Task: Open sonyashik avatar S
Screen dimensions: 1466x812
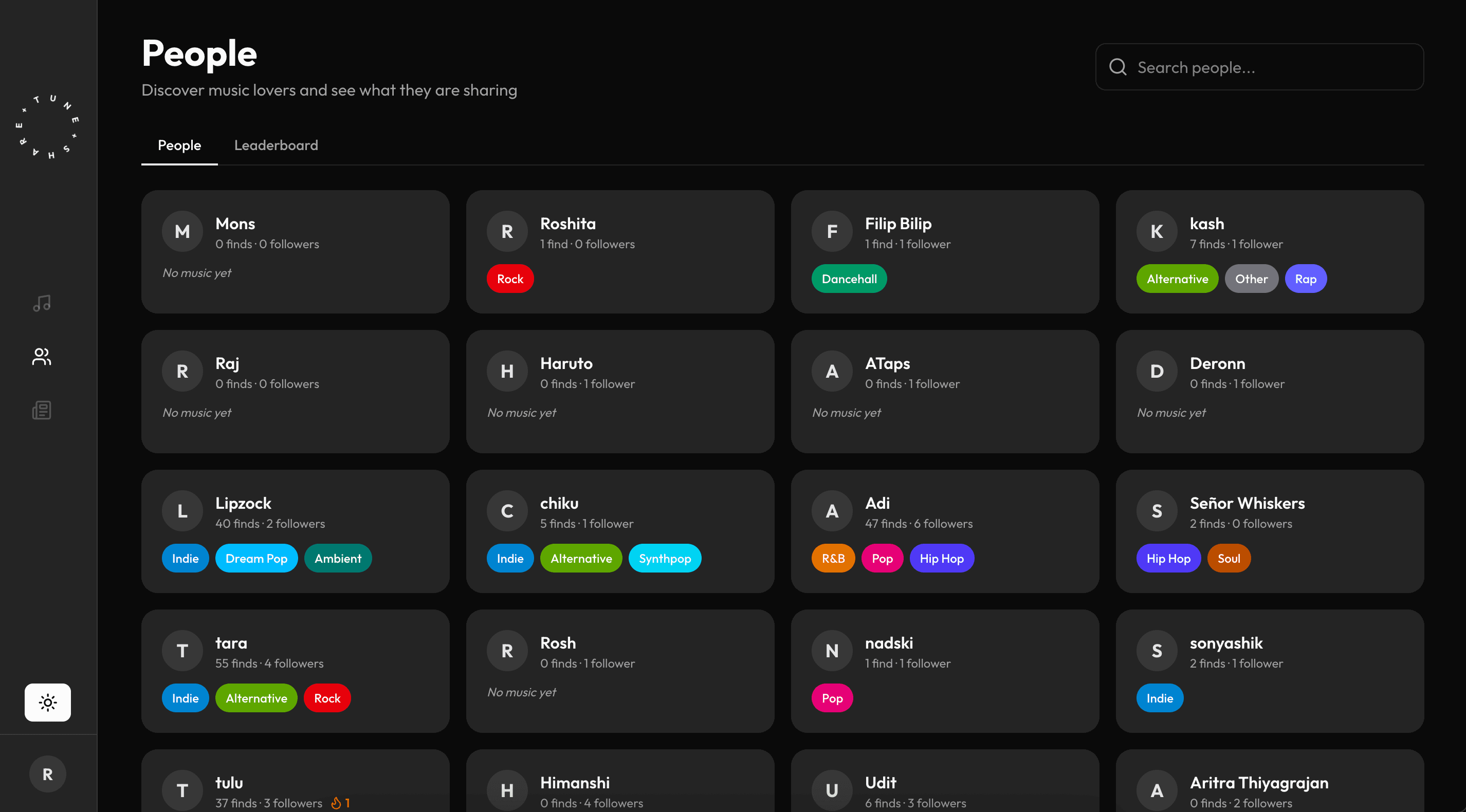Action: tap(1157, 651)
